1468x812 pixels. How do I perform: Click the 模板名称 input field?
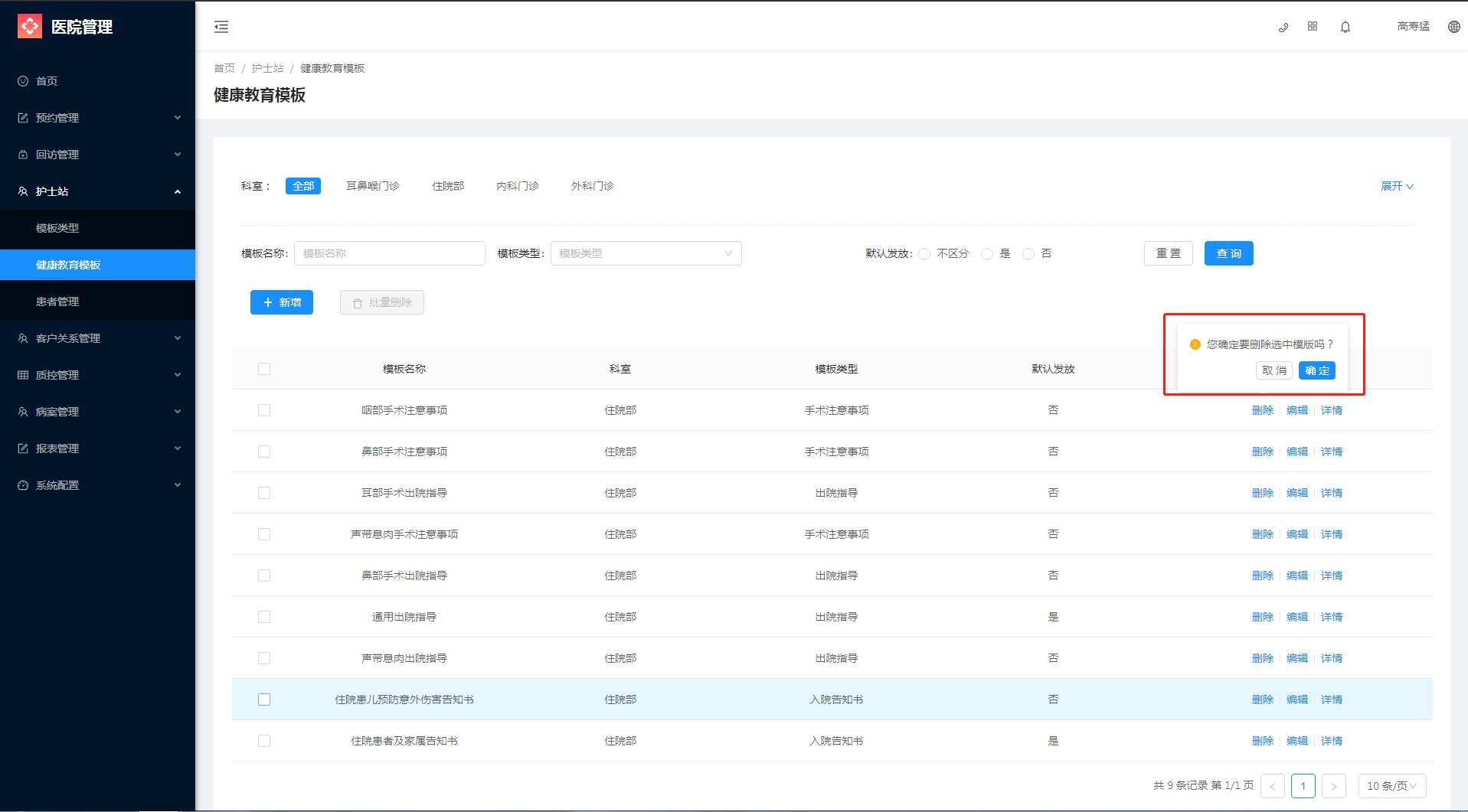[390, 253]
